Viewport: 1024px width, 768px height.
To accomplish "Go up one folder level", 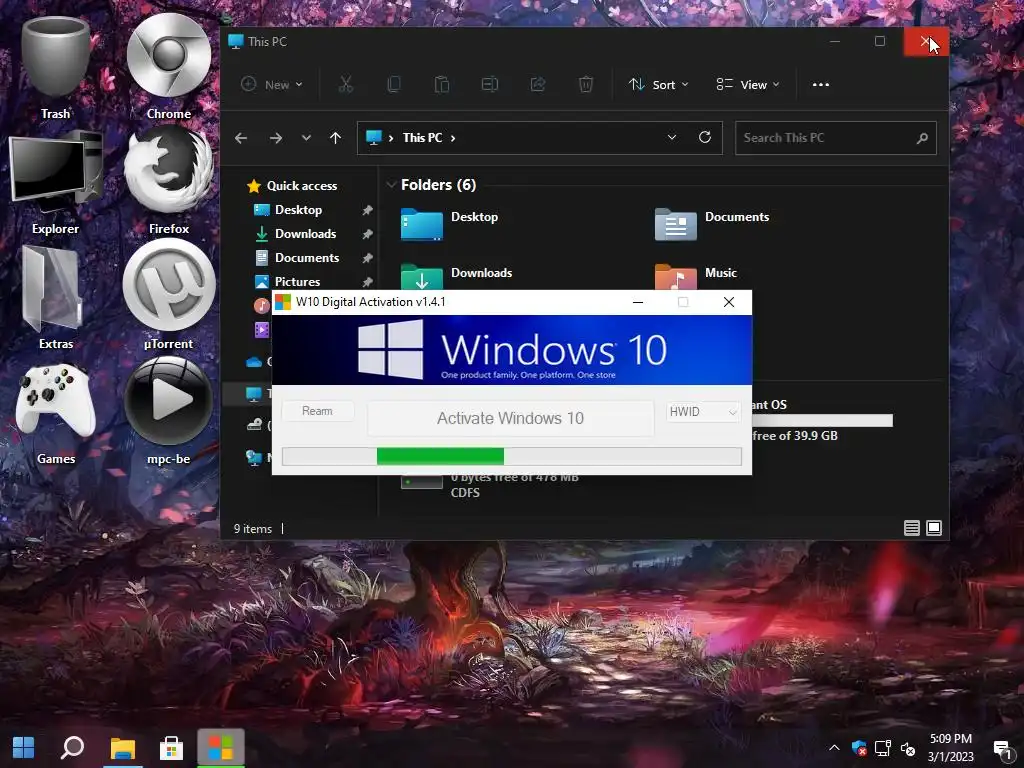I will coord(336,138).
